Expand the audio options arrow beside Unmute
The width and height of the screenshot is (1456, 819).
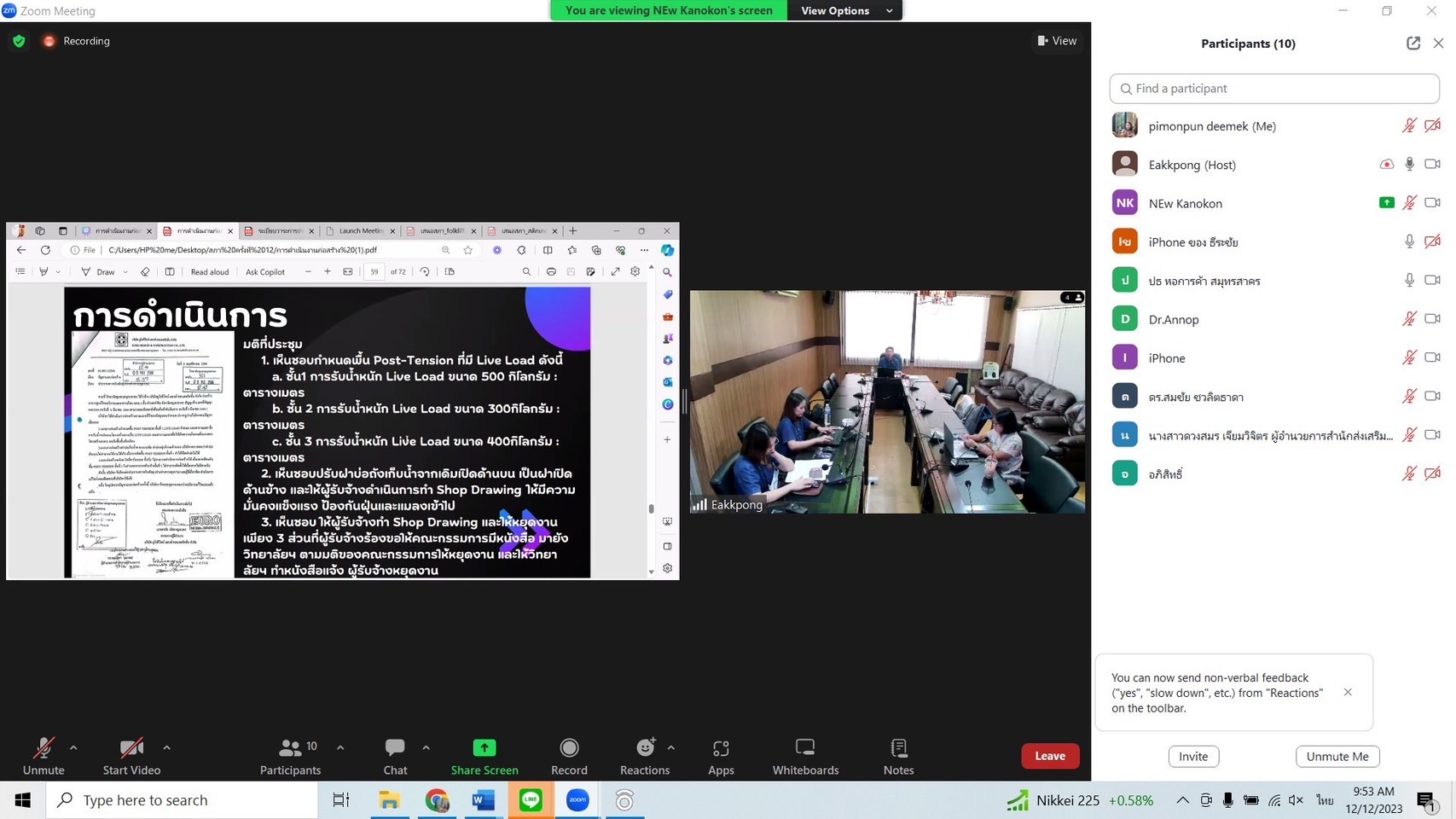point(73,747)
